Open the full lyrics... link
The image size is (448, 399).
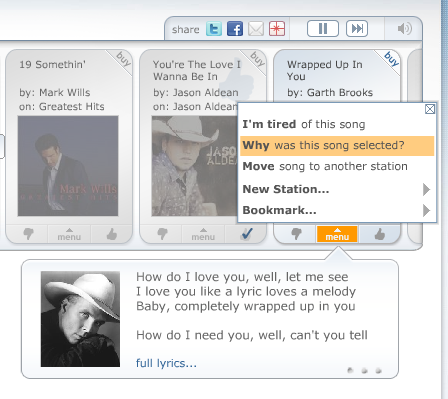[x=166, y=363]
